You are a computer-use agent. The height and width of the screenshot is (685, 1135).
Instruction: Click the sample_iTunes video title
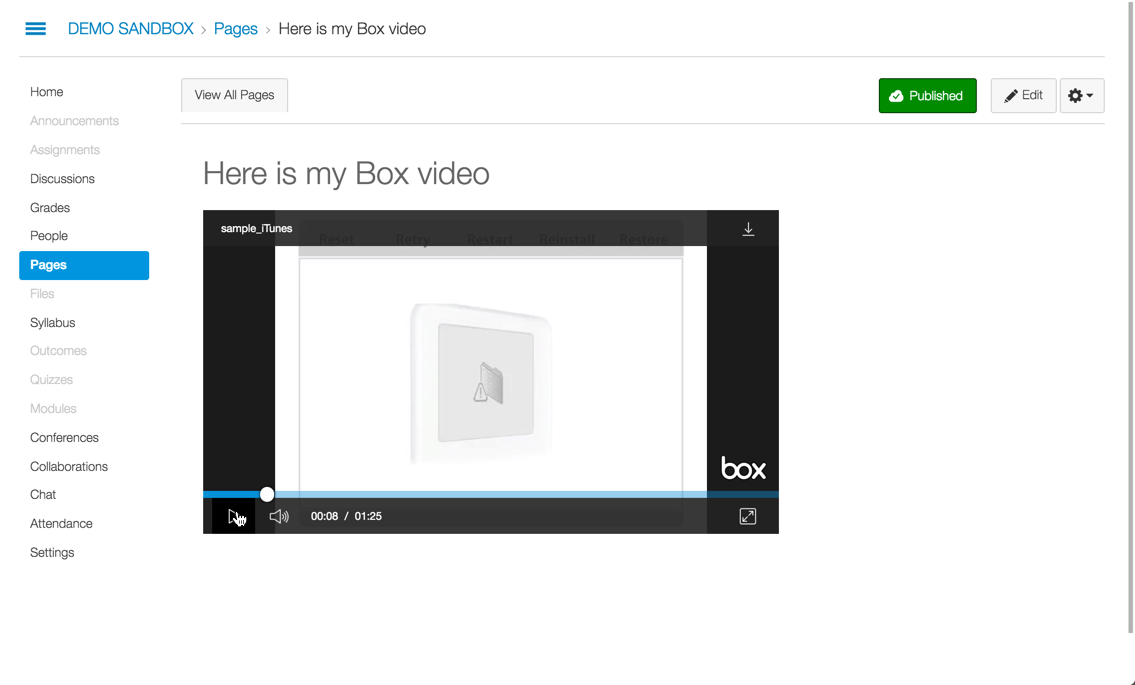[256, 229]
